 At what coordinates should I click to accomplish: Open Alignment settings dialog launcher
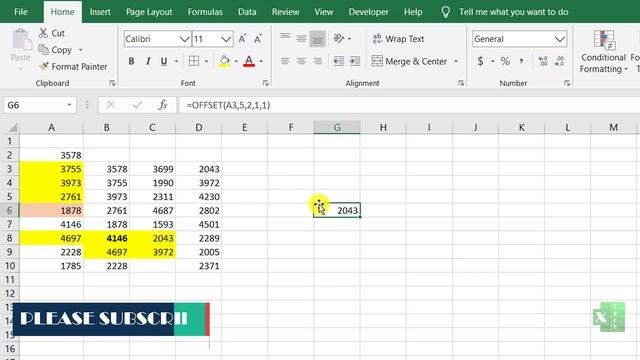click(461, 83)
